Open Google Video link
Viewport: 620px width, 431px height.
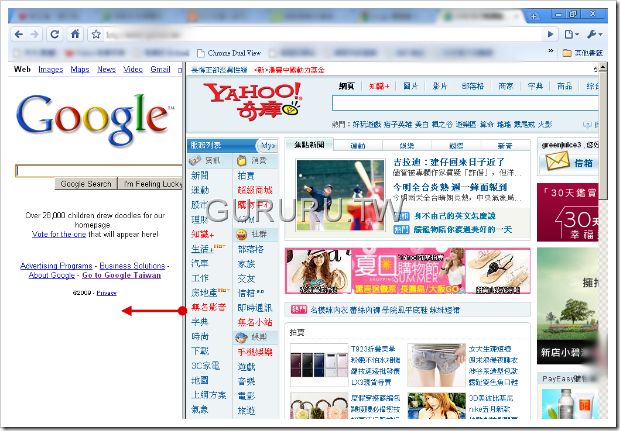[133, 69]
